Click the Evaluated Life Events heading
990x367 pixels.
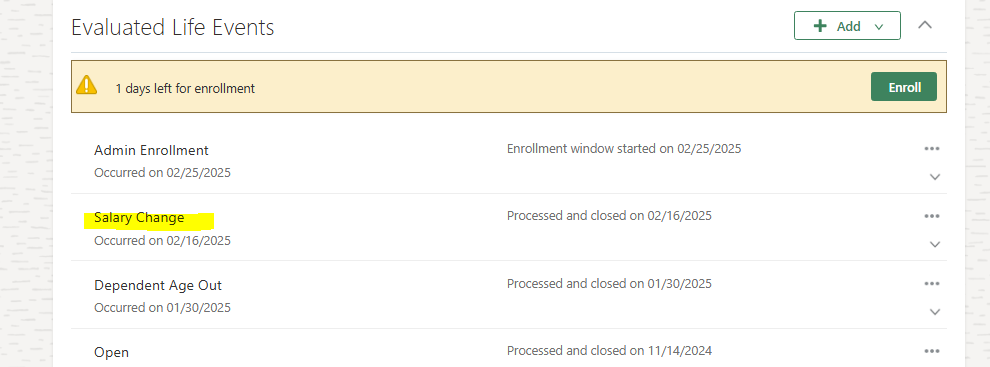click(172, 28)
